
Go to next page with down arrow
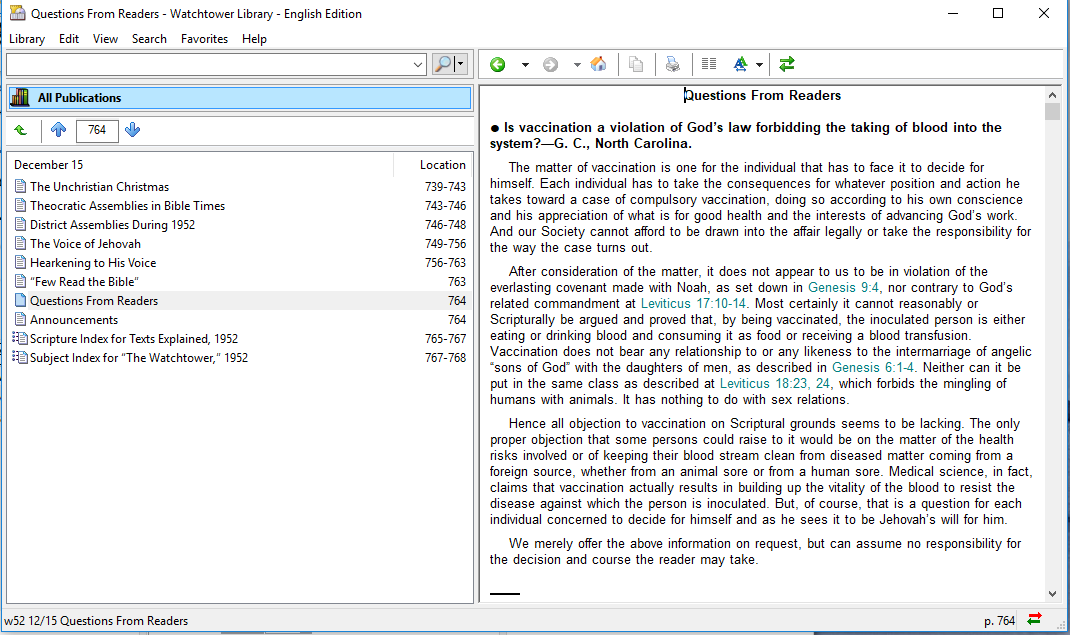click(x=133, y=130)
